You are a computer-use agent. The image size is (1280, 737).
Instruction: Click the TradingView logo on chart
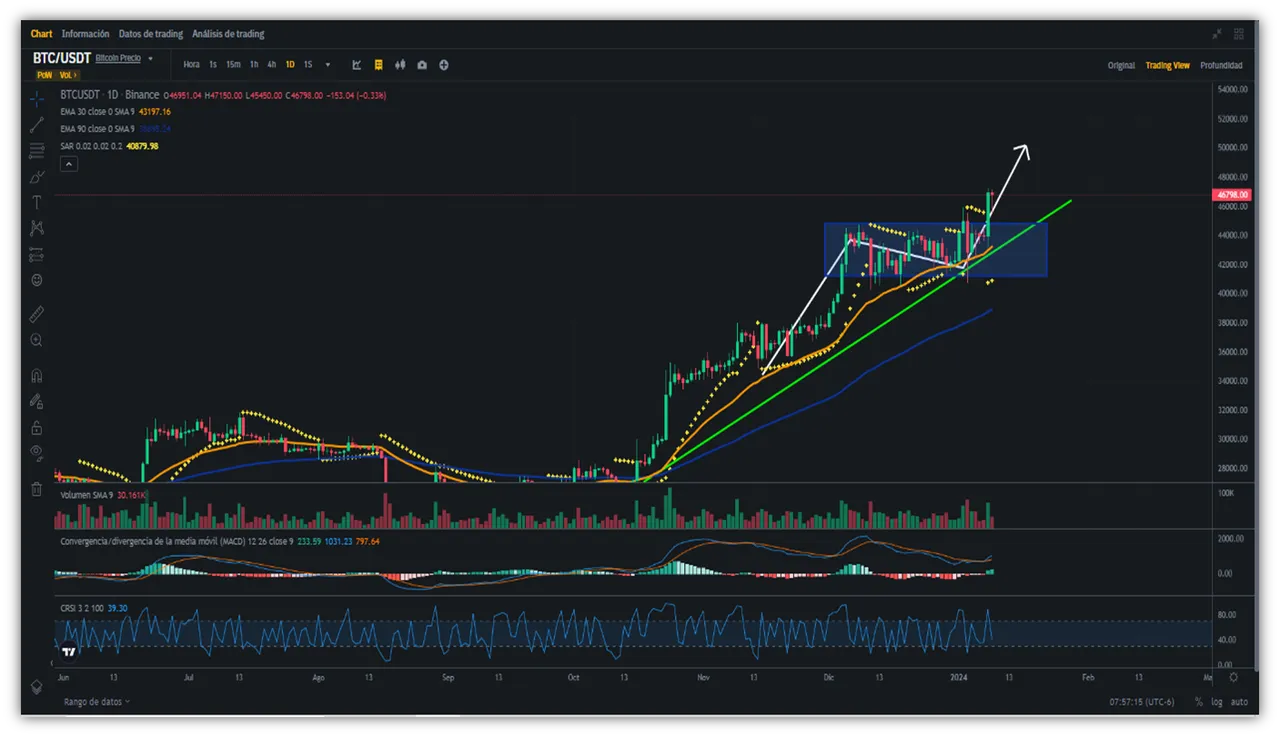tap(69, 652)
